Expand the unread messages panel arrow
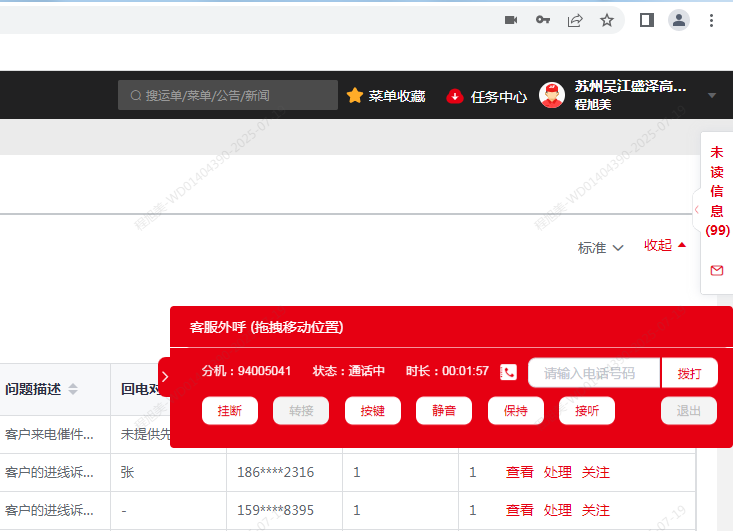 click(697, 209)
